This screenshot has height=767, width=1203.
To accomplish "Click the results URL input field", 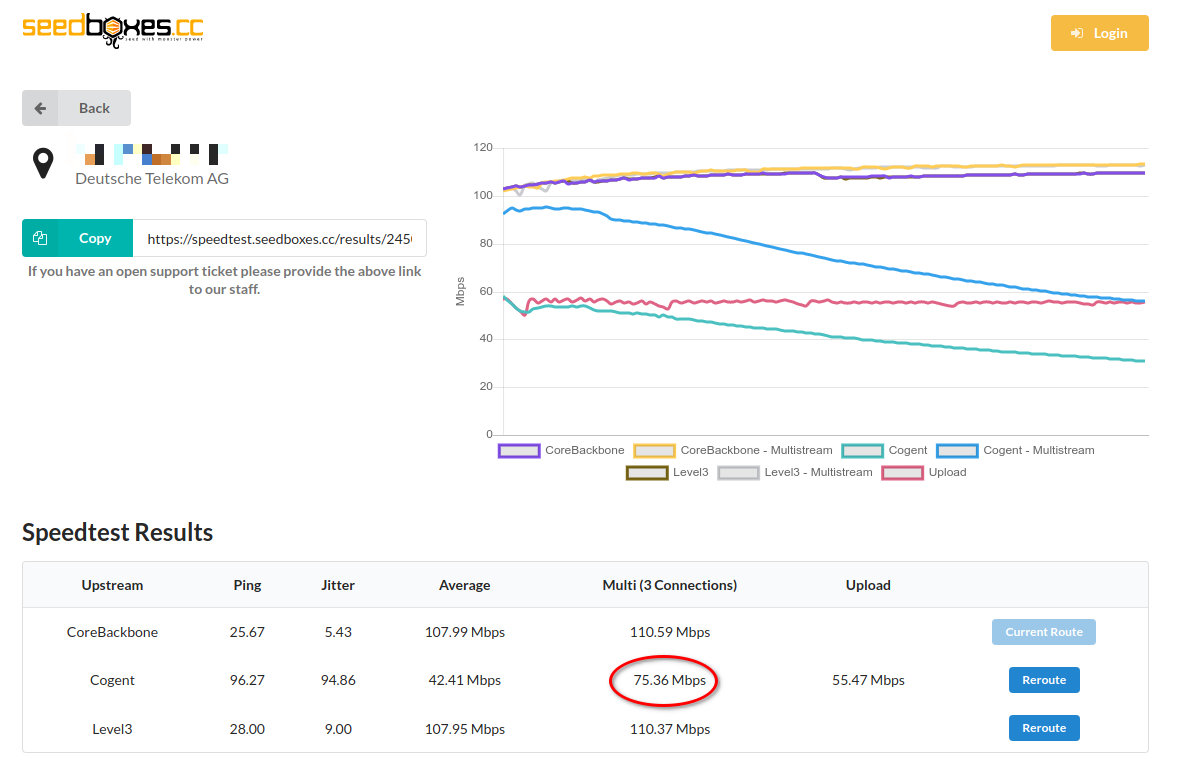I will coord(279,239).
